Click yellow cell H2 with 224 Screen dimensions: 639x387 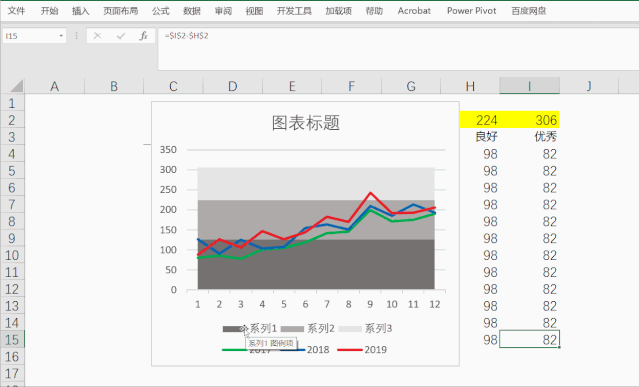tap(480, 120)
